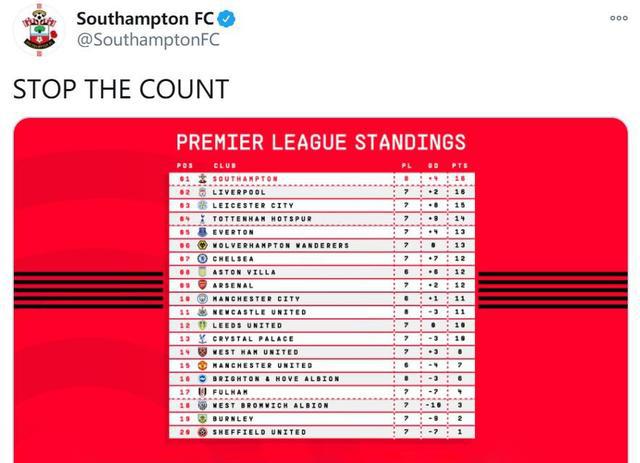Click the Premier League Standings heading
The width and height of the screenshot is (640, 463).
(320, 142)
